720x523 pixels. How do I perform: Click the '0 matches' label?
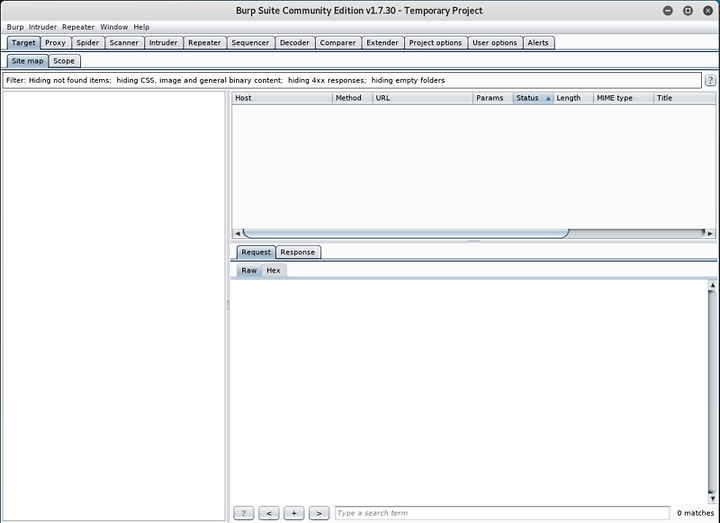click(695, 513)
